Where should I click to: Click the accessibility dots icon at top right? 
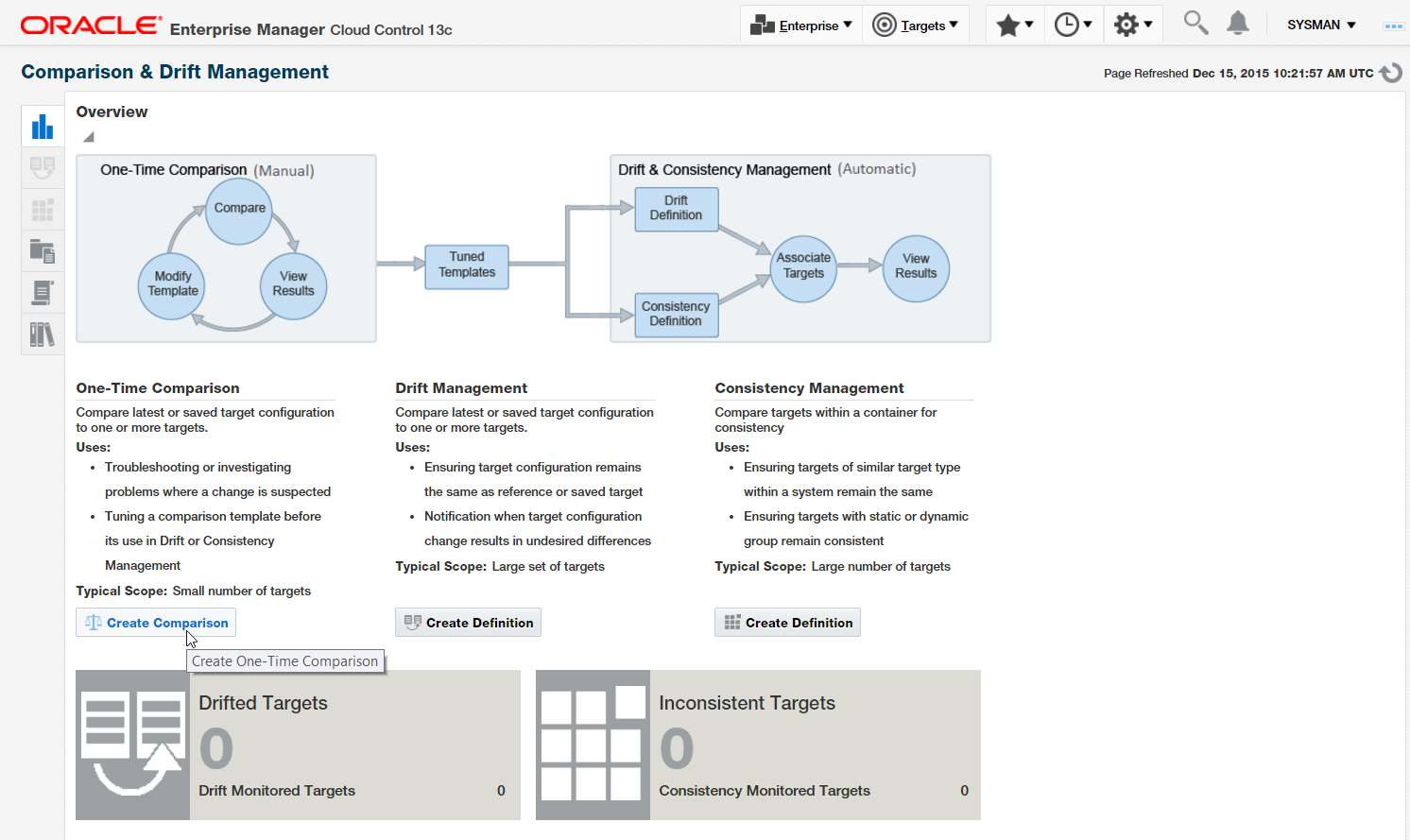[1393, 26]
